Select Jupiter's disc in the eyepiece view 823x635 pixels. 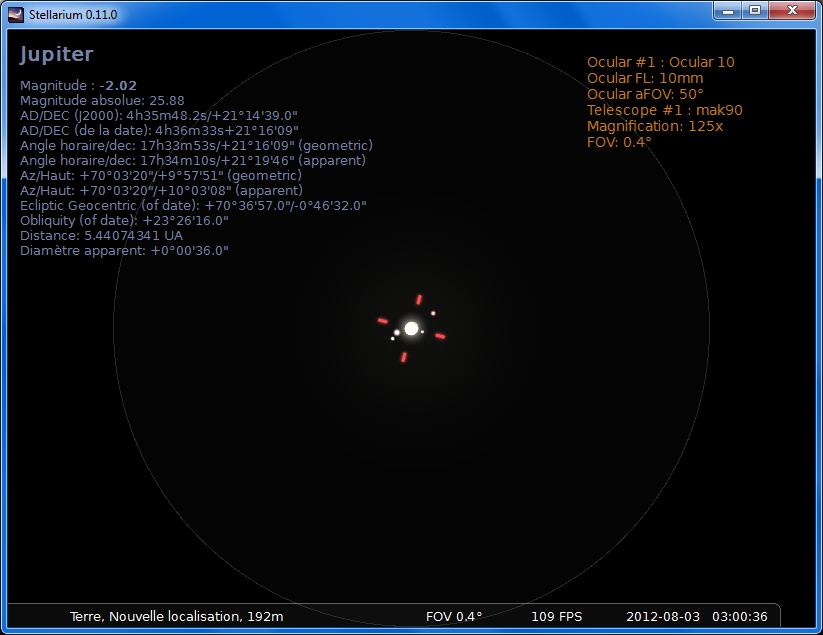pyautogui.click(x=412, y=329)
